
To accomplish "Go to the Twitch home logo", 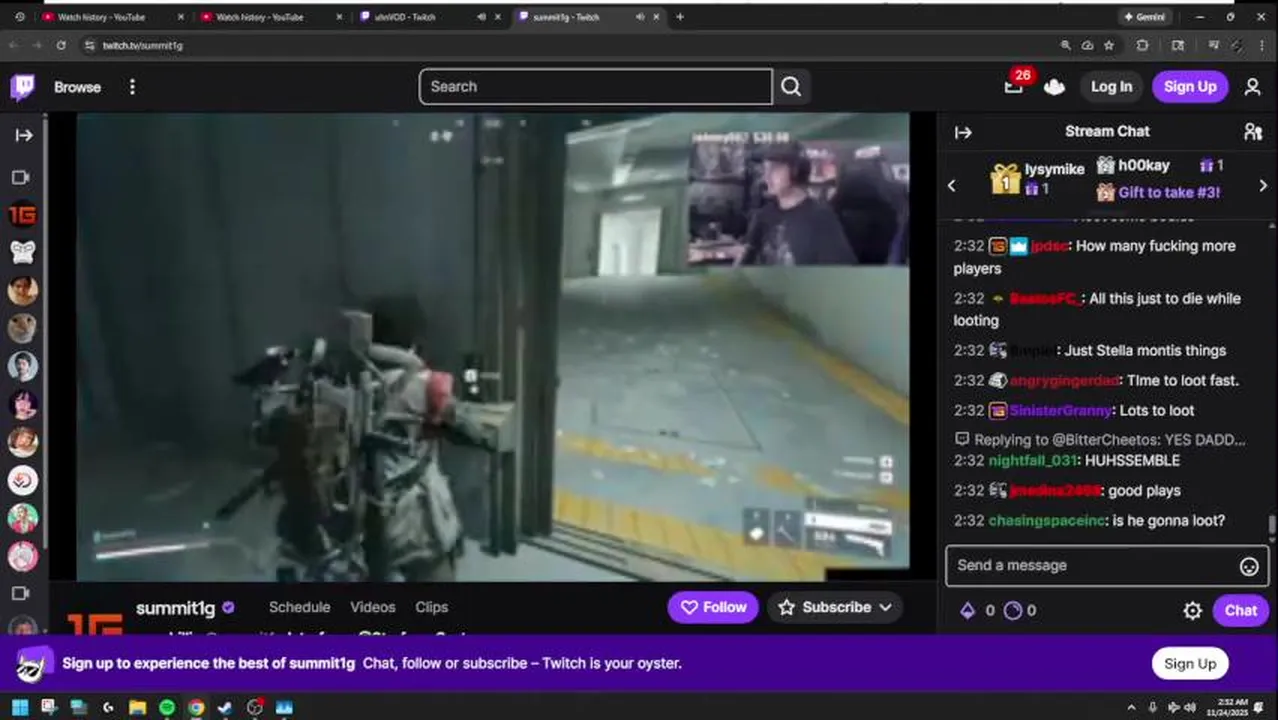I will pos(22,87).
